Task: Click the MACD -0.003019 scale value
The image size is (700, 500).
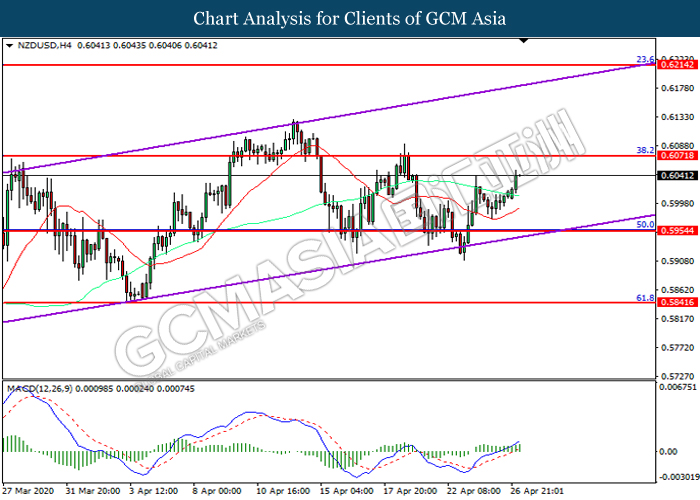Action: 679,477
